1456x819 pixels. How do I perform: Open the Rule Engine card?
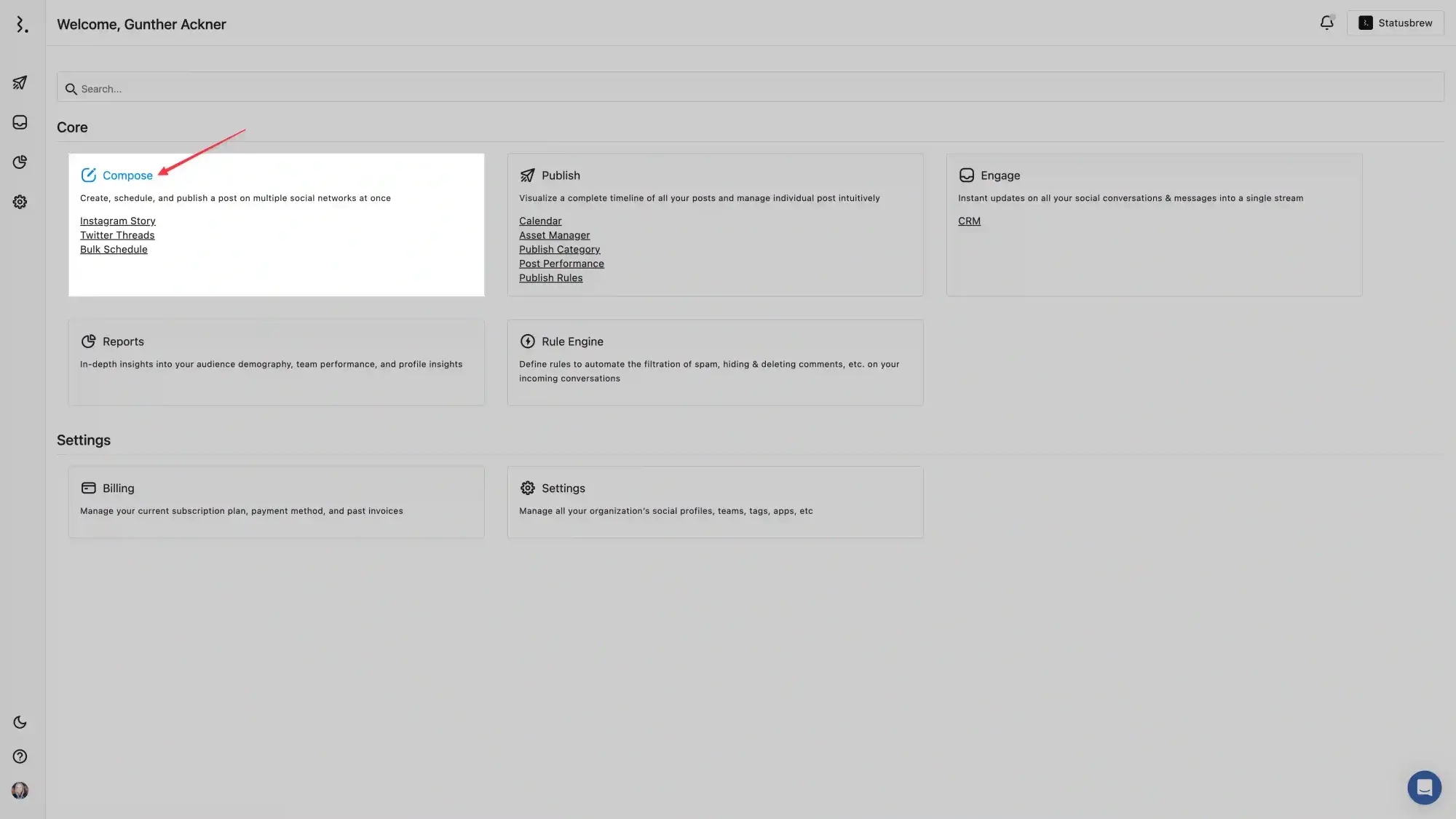(571, 341)
